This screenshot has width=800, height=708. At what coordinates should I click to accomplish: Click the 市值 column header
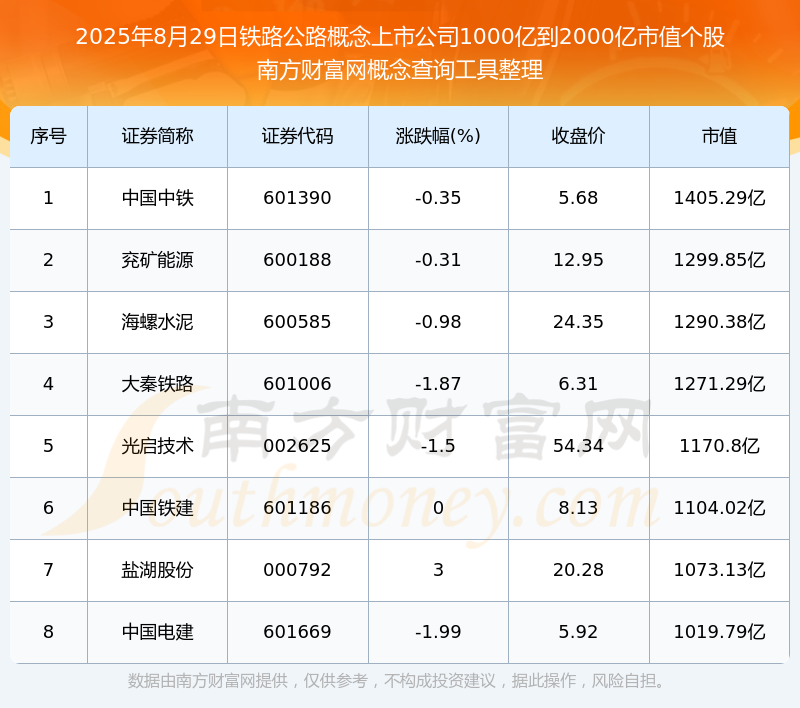click(719, 136)
